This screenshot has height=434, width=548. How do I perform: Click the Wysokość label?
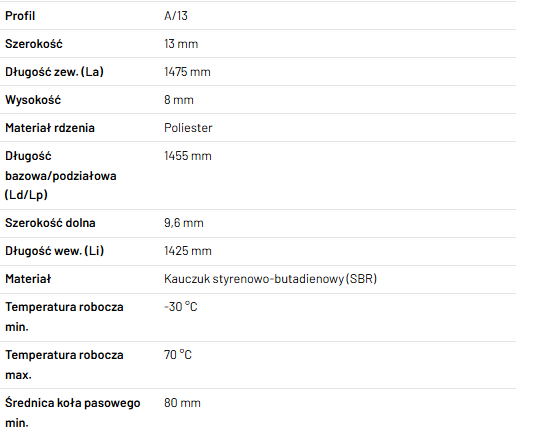(x=33, y=100)
